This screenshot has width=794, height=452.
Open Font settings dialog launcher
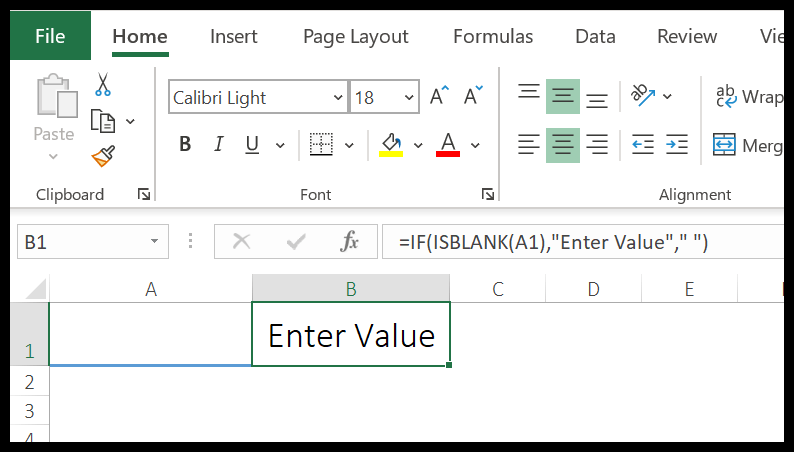click(488, 194)
